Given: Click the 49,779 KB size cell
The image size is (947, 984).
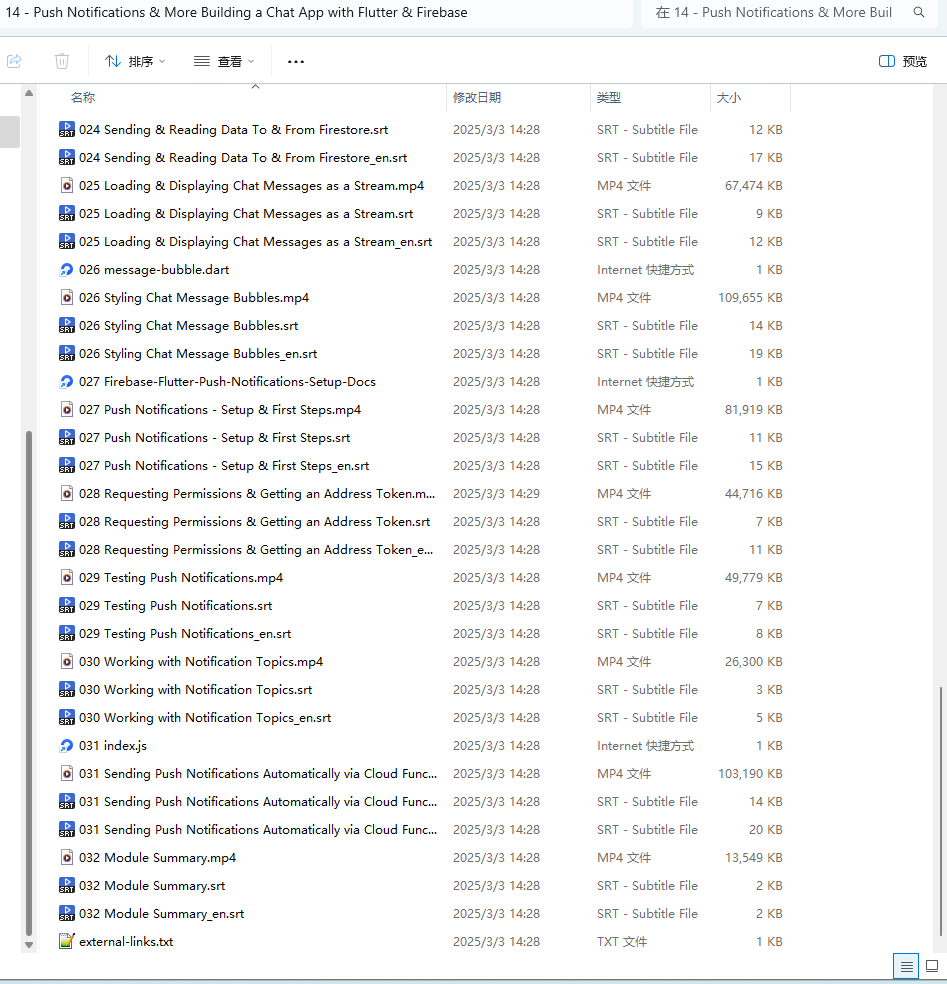Looking at the screenshot, I should (753, 578).
